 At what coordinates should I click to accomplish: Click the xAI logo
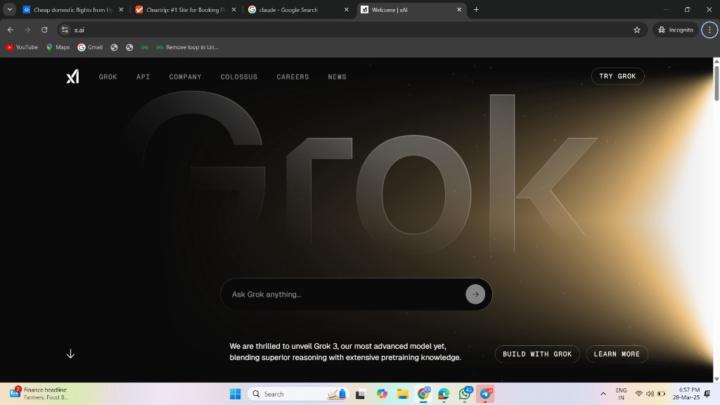click(x=73, y=76)
